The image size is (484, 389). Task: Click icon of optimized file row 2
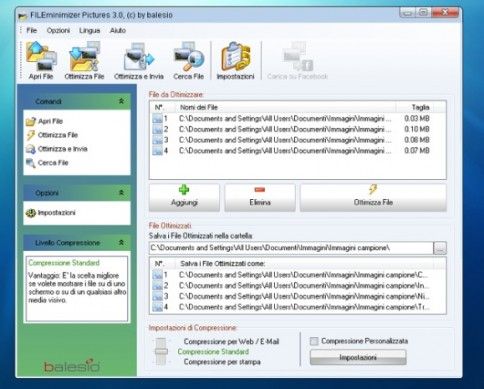point(157,286)
